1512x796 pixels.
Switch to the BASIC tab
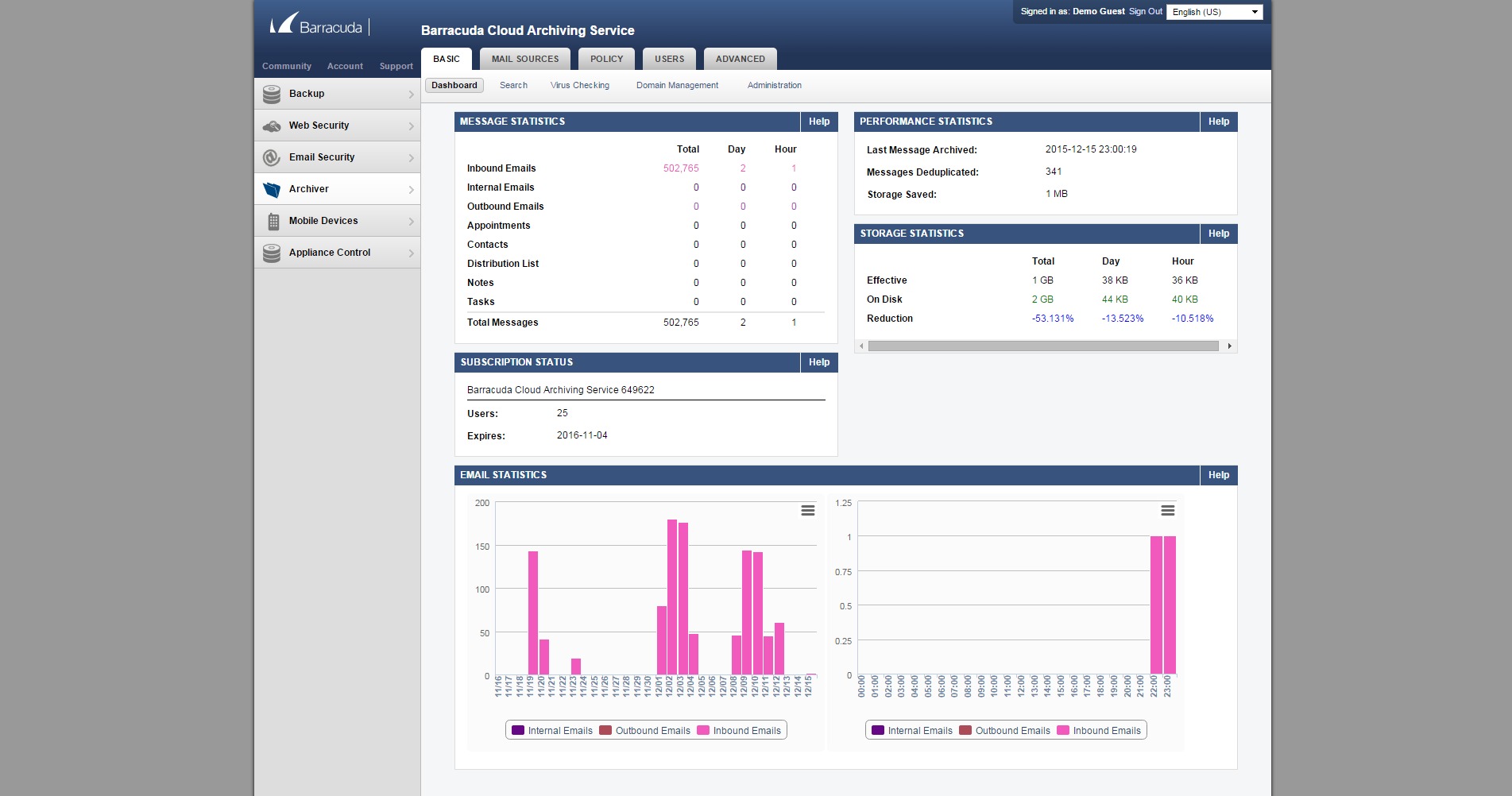[x=447, y=59]
